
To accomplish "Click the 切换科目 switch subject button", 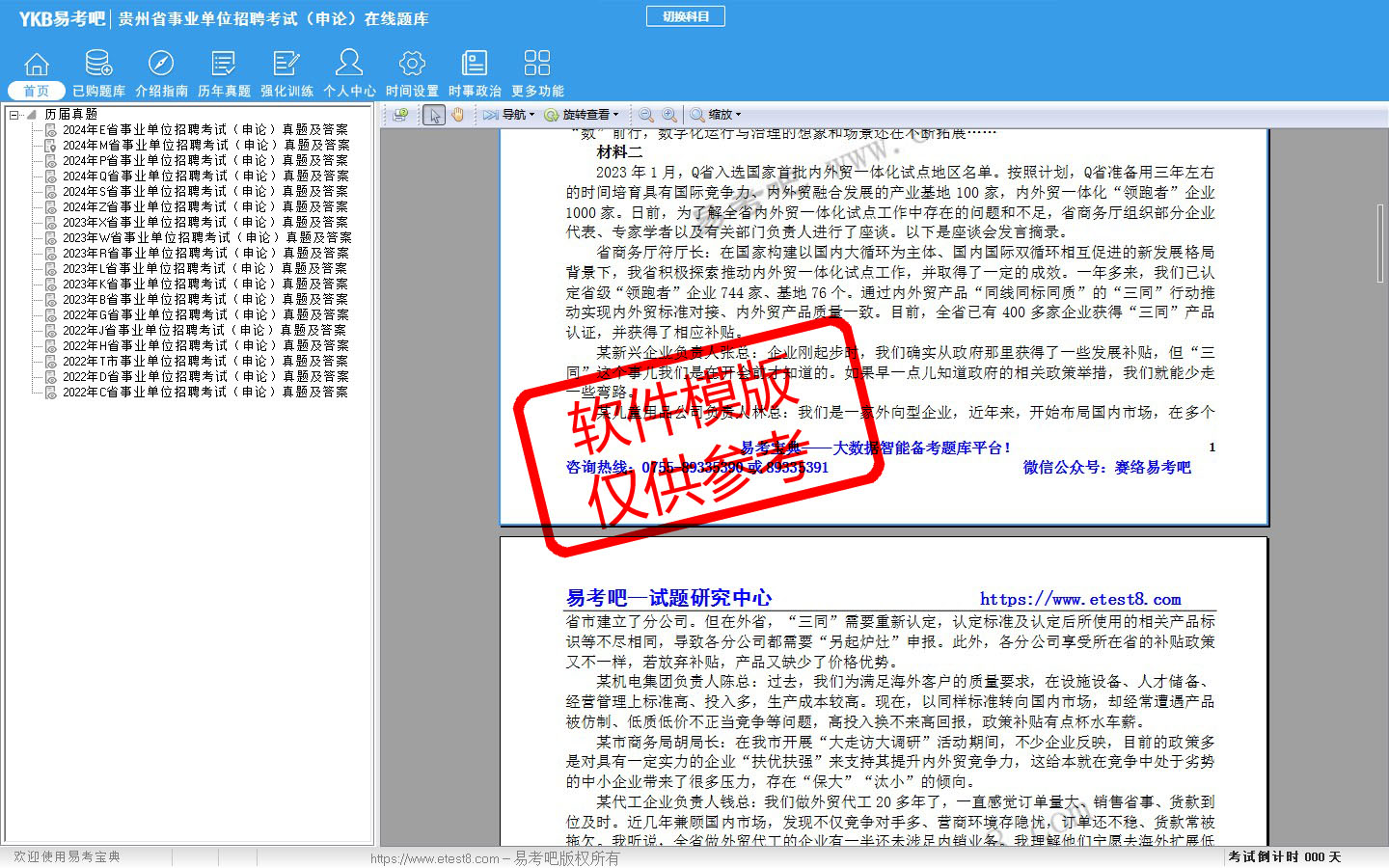I will point(686,16).
